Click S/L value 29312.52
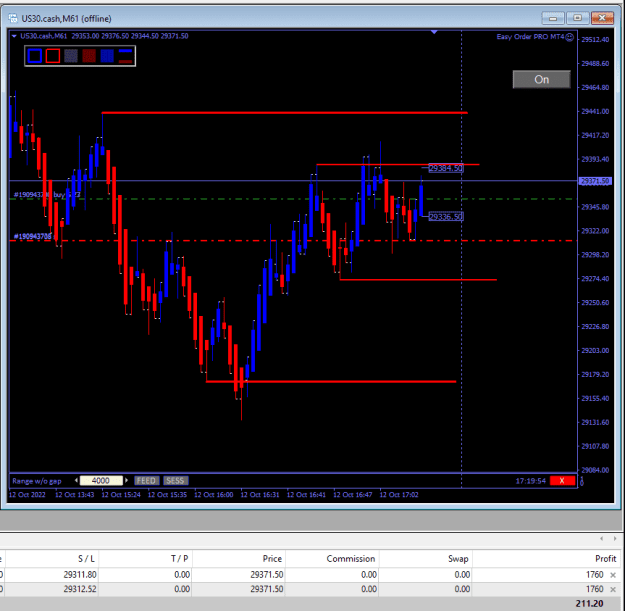The width and height of the screenshot is (625, 611). (x=80, y=589)
